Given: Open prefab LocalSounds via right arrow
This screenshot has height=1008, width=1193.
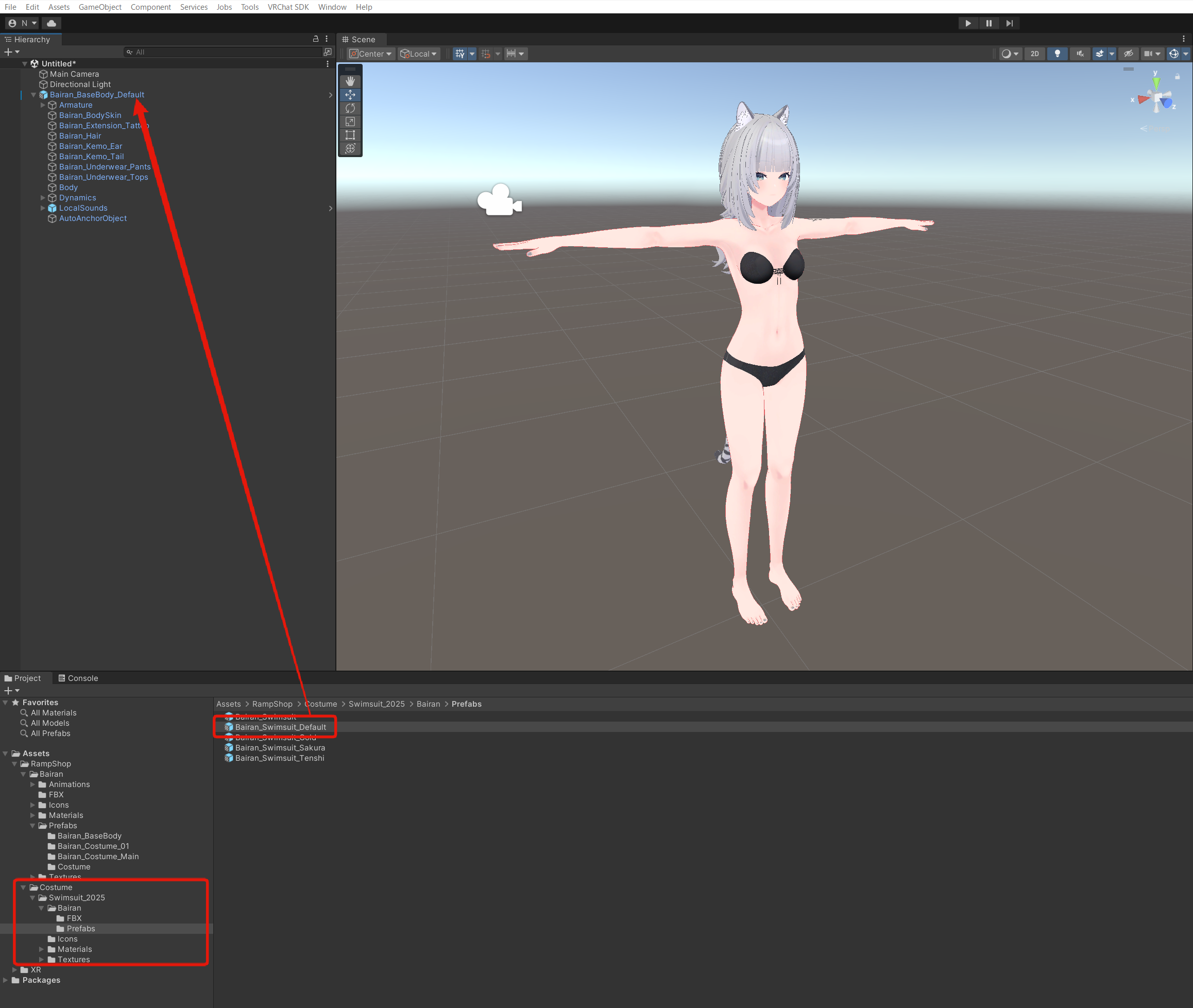Looking at the screenshot, I should coord(330,208).
